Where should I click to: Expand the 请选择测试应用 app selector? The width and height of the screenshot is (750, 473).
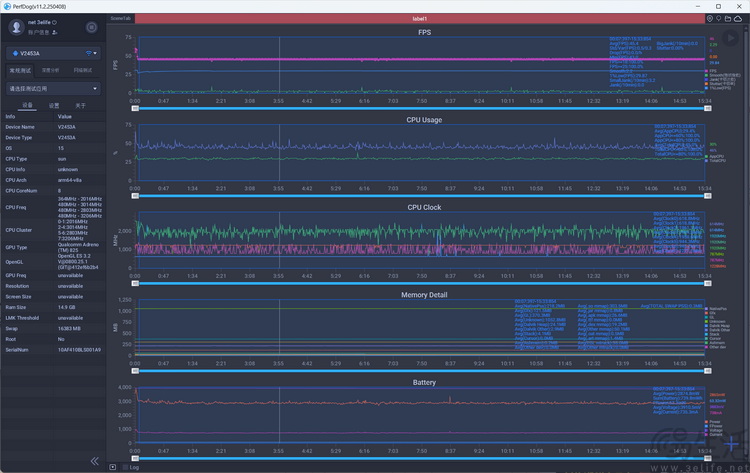[x=54, y=88]
